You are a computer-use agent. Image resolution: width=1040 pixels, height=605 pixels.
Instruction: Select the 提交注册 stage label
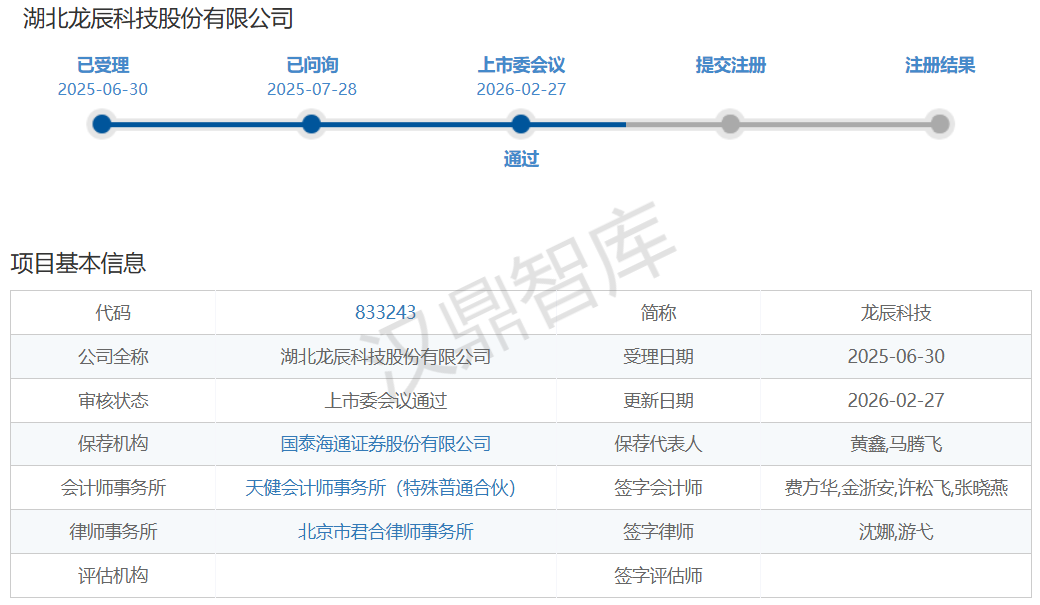(x=730, y=66)
